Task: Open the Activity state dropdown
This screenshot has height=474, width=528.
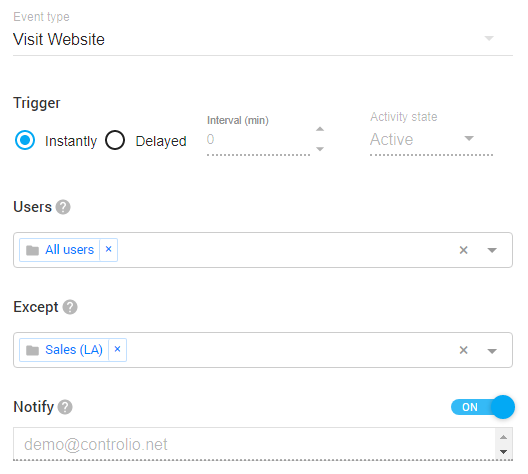Action: point(431,139)
